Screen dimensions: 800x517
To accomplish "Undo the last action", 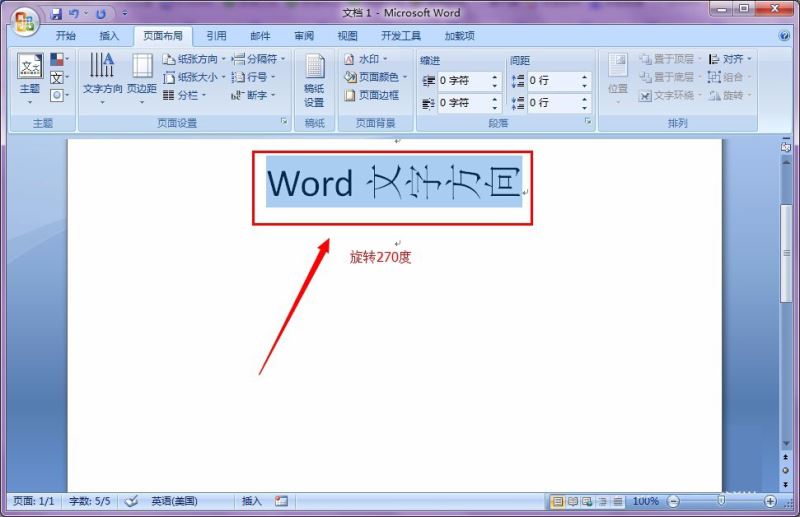I will (74, 14).
